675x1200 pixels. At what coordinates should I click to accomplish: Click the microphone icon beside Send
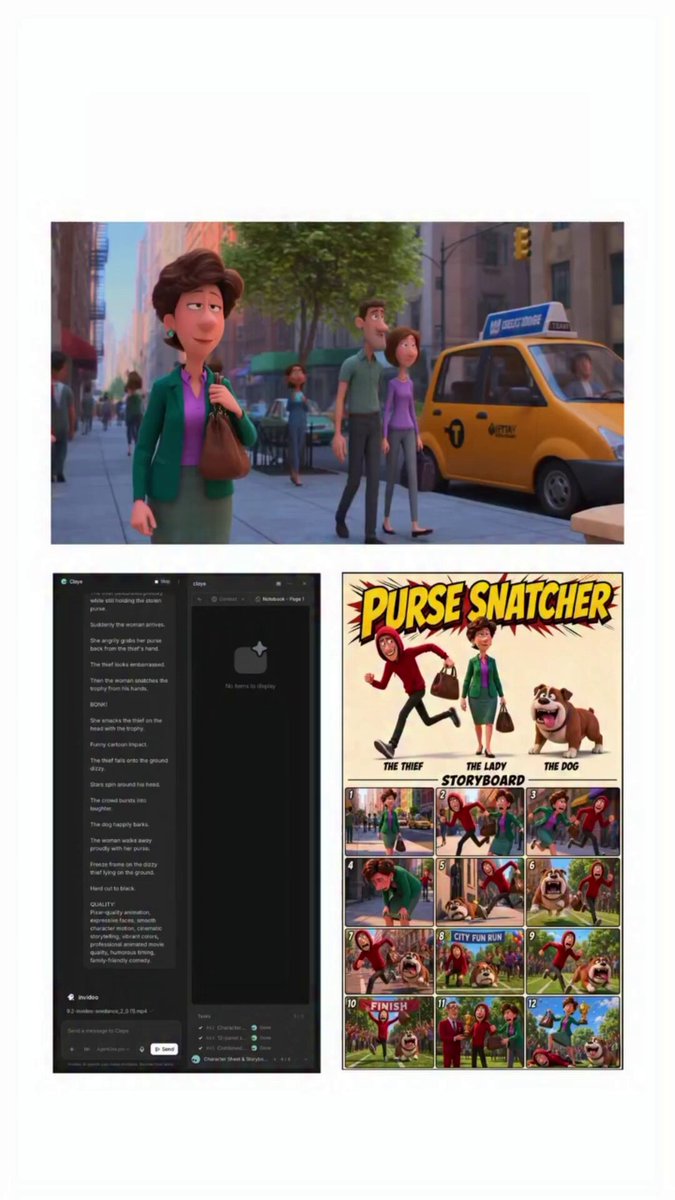click(142, 1049)
